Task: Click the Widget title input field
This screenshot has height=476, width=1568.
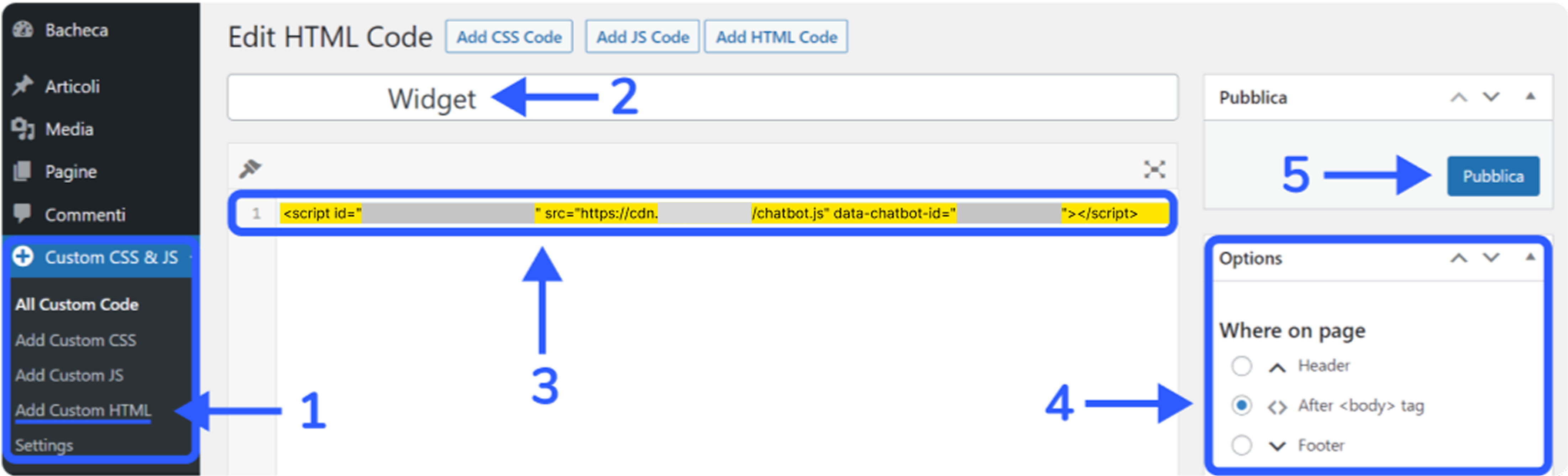Action: pyautogui.click(x=702, y=98)
